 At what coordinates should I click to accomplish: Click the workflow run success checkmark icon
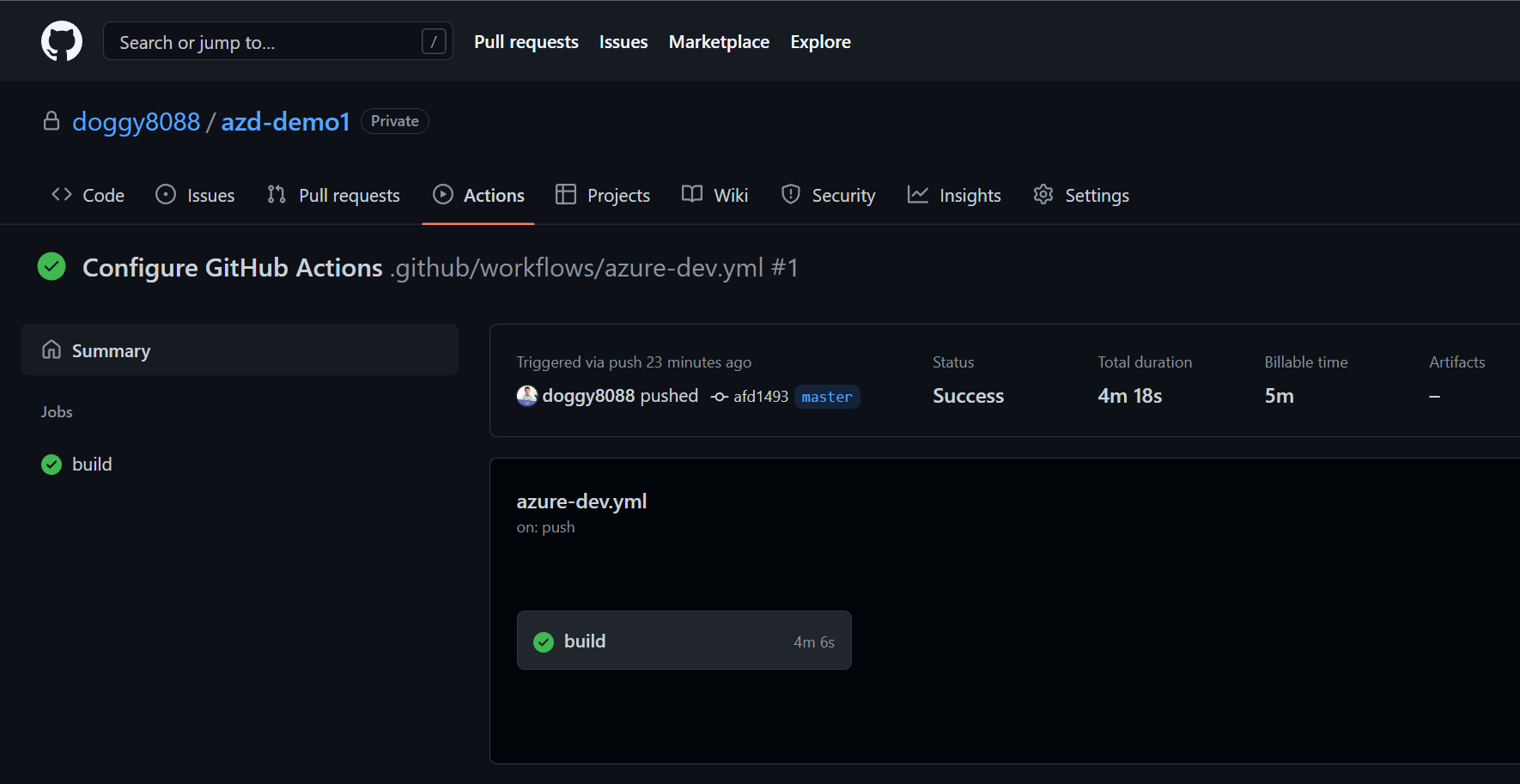point(52,267)
